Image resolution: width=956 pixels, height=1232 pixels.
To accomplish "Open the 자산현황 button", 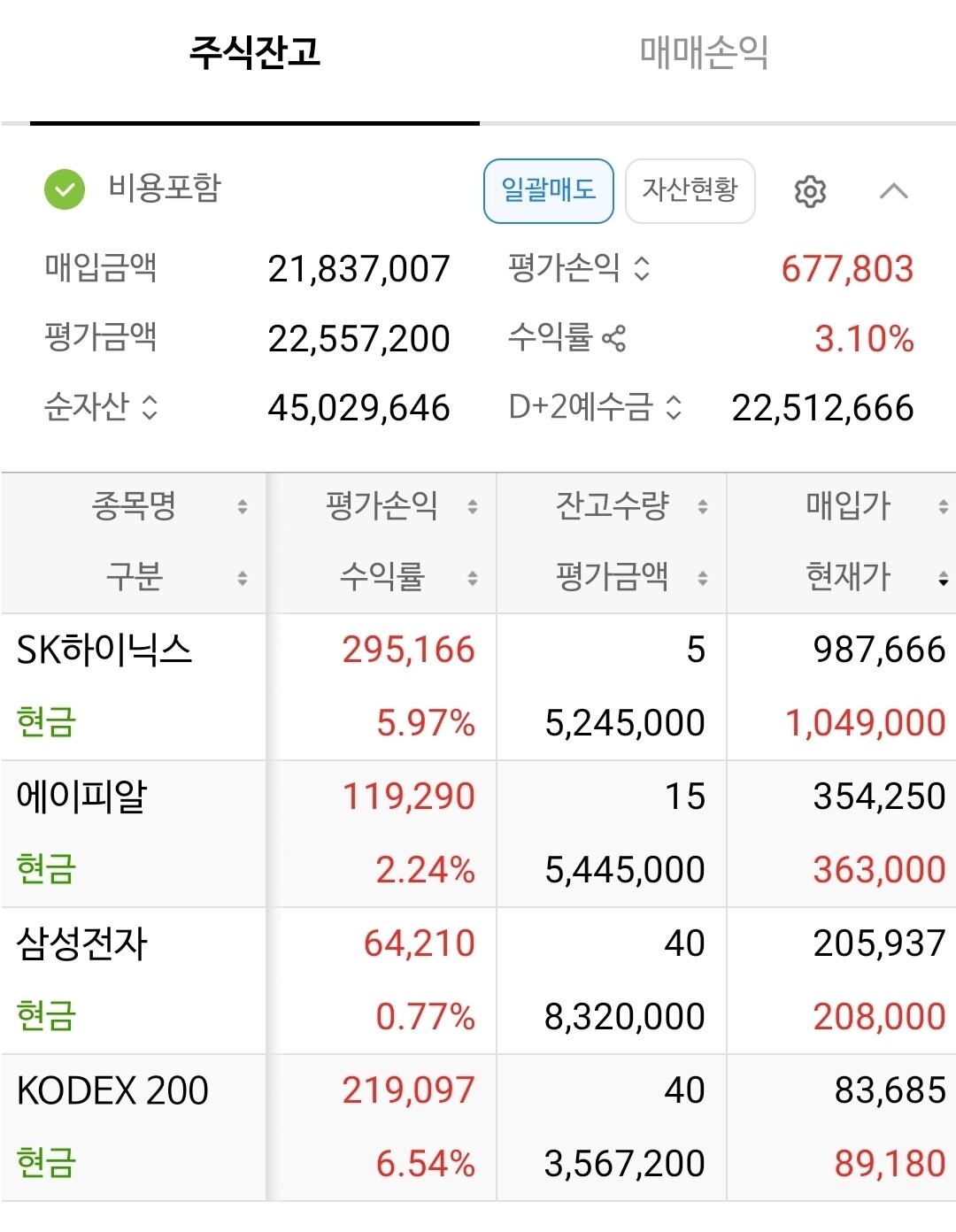I will point(690,191).
